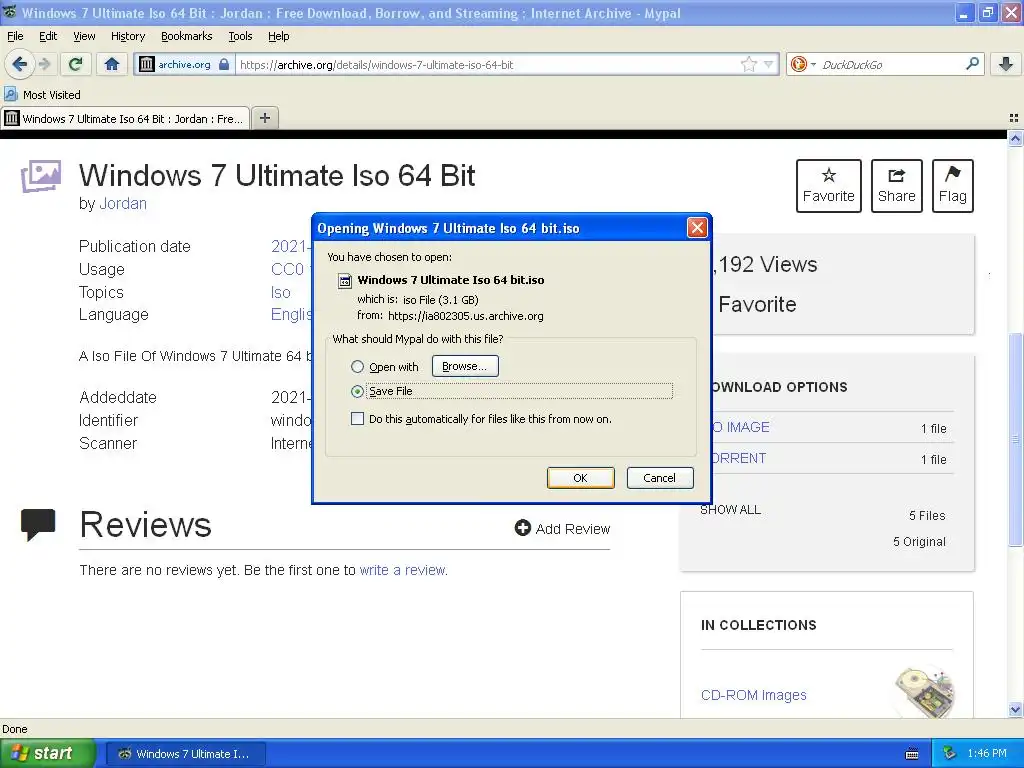Open a new tab with plus button
Image resolution: width=1024 pixels, height=768 pixels.
coord(264,118)
